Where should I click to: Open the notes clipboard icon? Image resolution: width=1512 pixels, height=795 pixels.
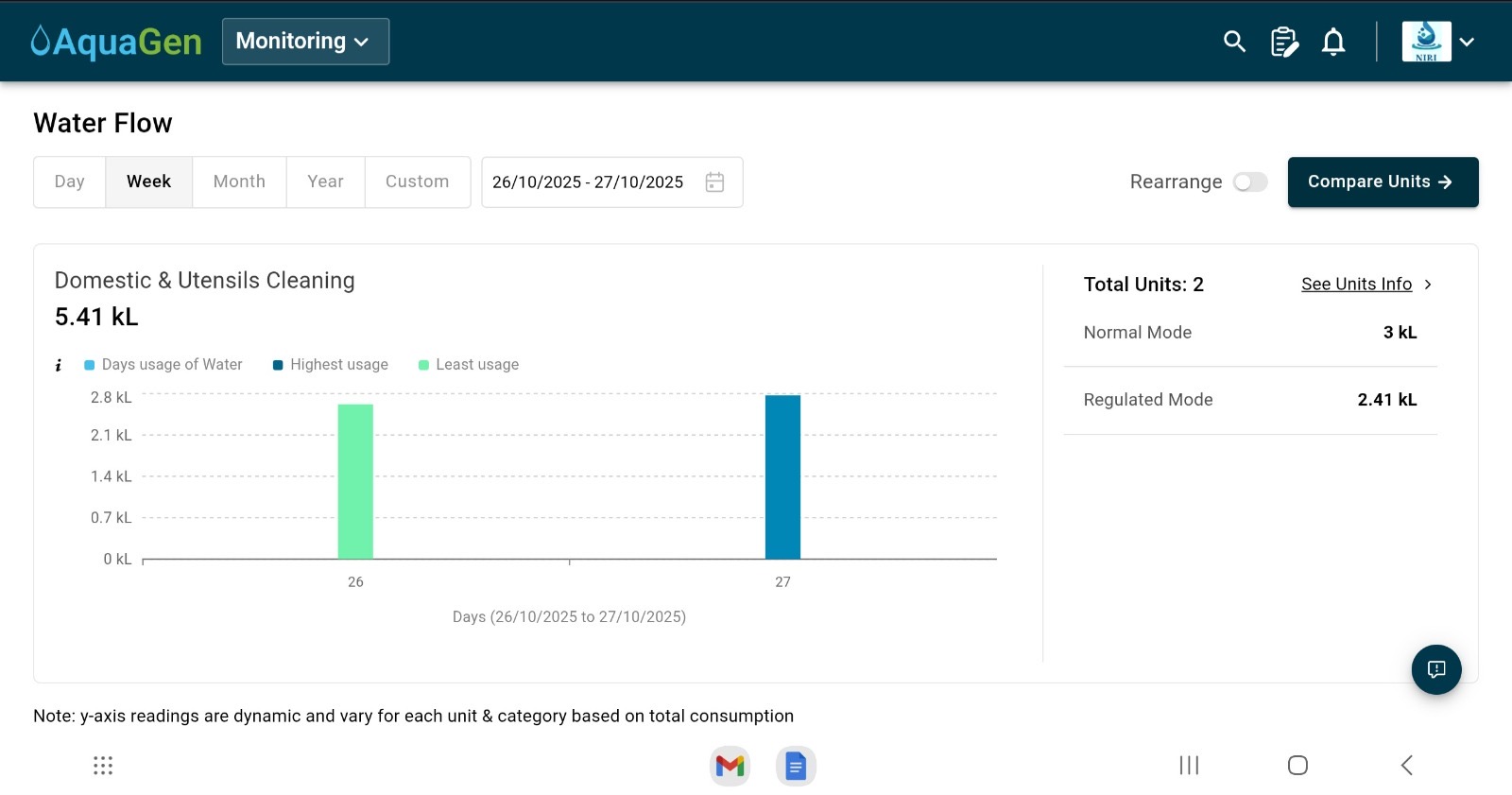(x=1283, y=42)
